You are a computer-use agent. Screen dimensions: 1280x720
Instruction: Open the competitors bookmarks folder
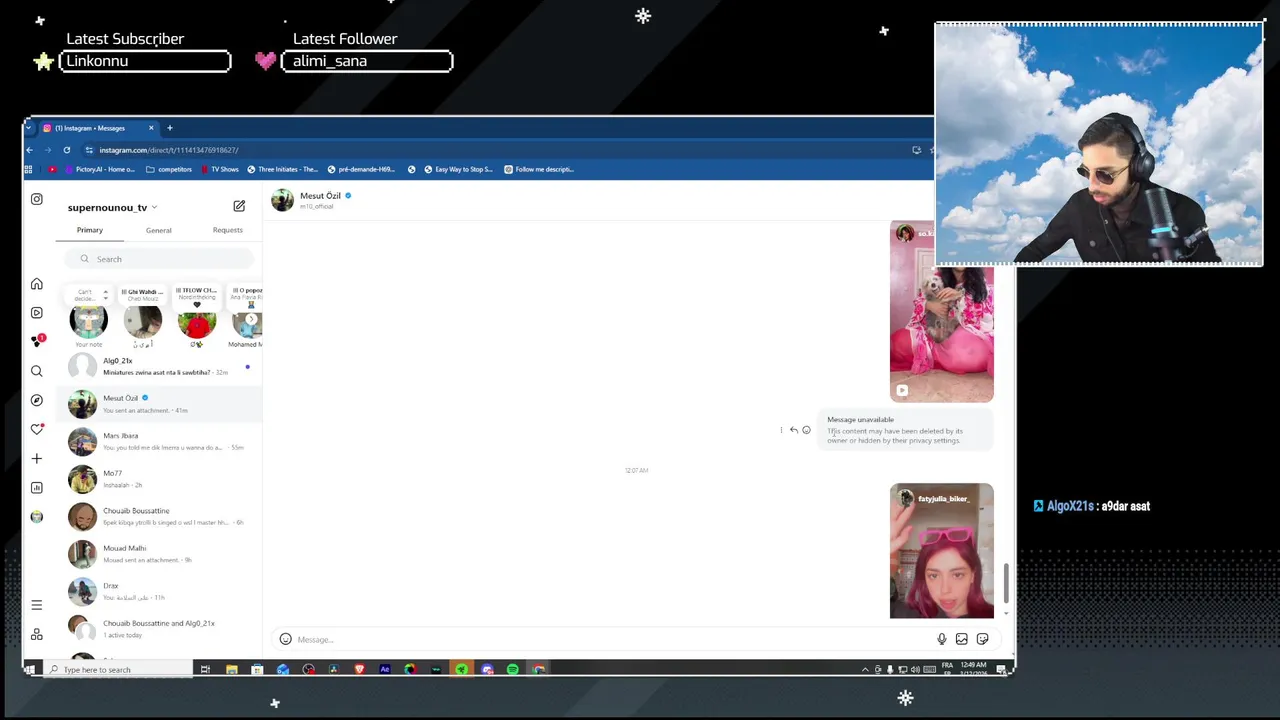(169, 169)
